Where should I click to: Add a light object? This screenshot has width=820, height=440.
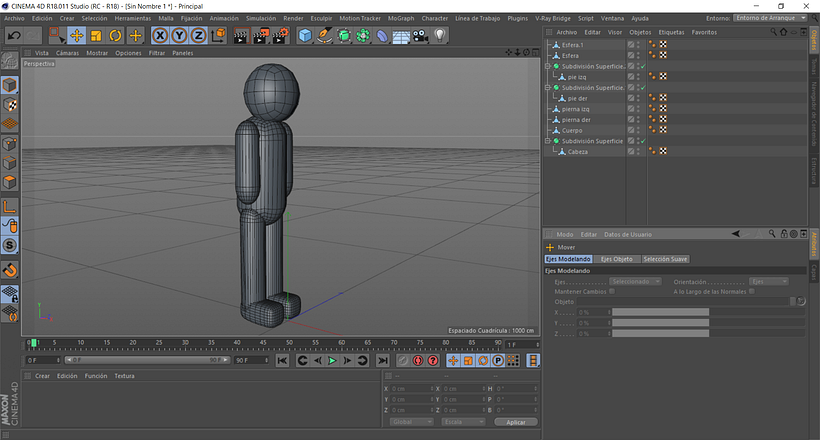click(x=440, y=36)
